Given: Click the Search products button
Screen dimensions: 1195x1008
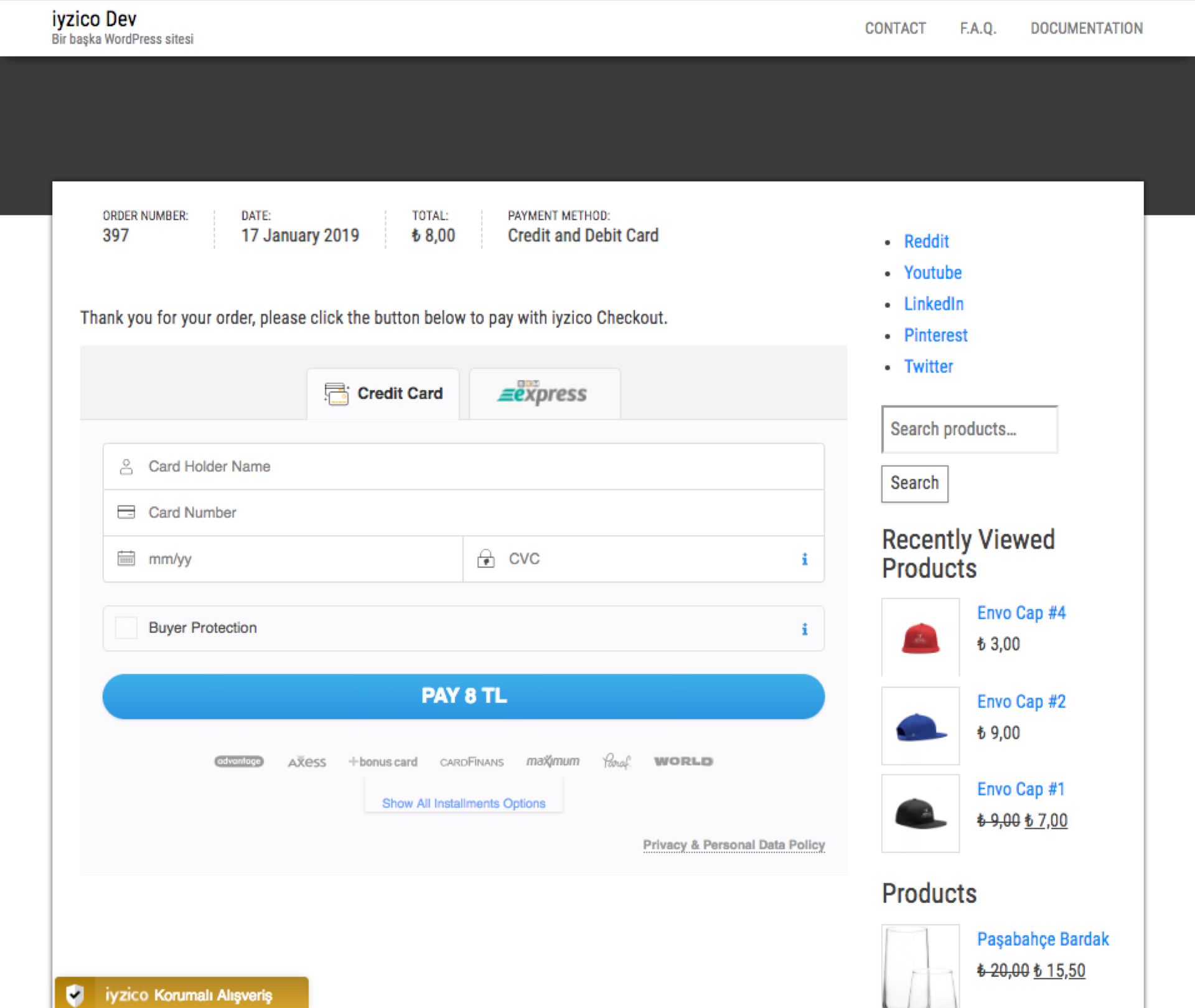Looking at the screenshot, I should click(x=914, y=483).
